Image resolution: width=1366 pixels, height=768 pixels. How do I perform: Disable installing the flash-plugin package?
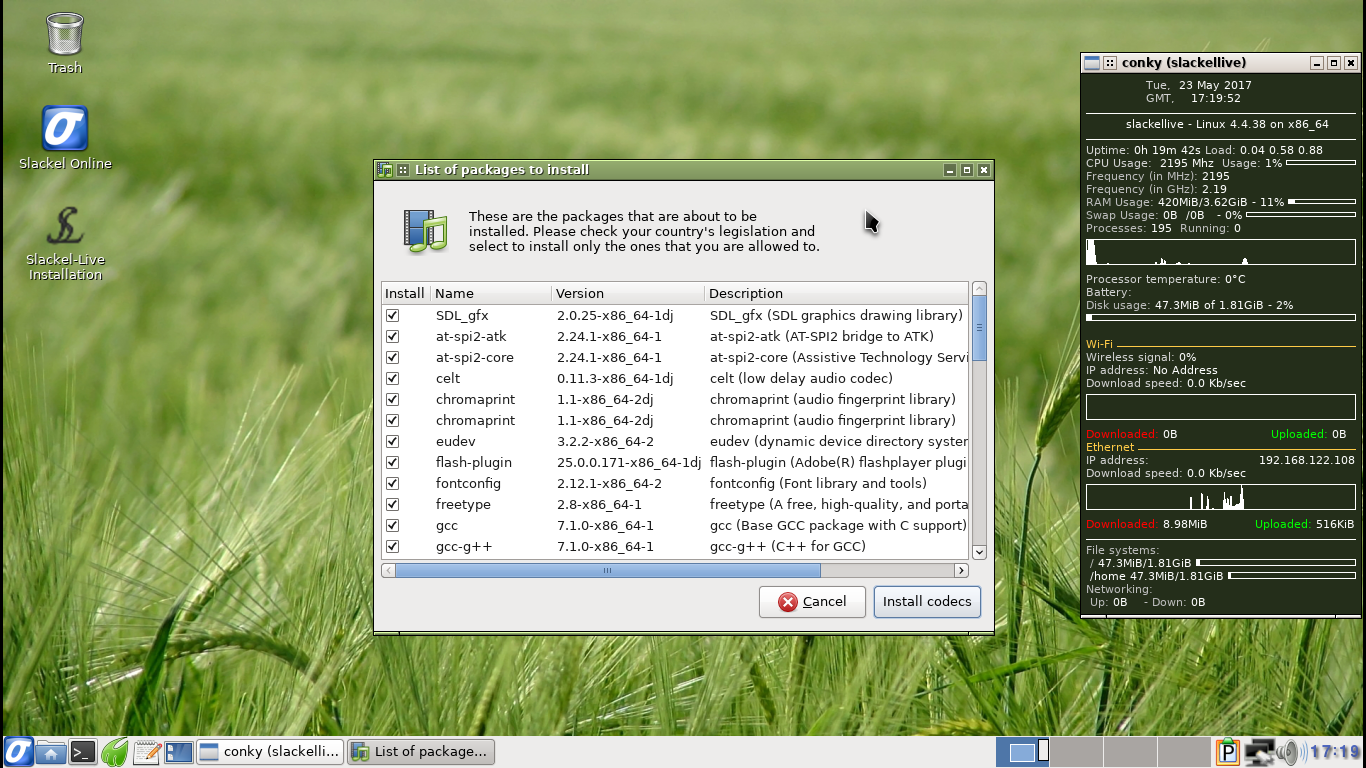click(392, 462)
